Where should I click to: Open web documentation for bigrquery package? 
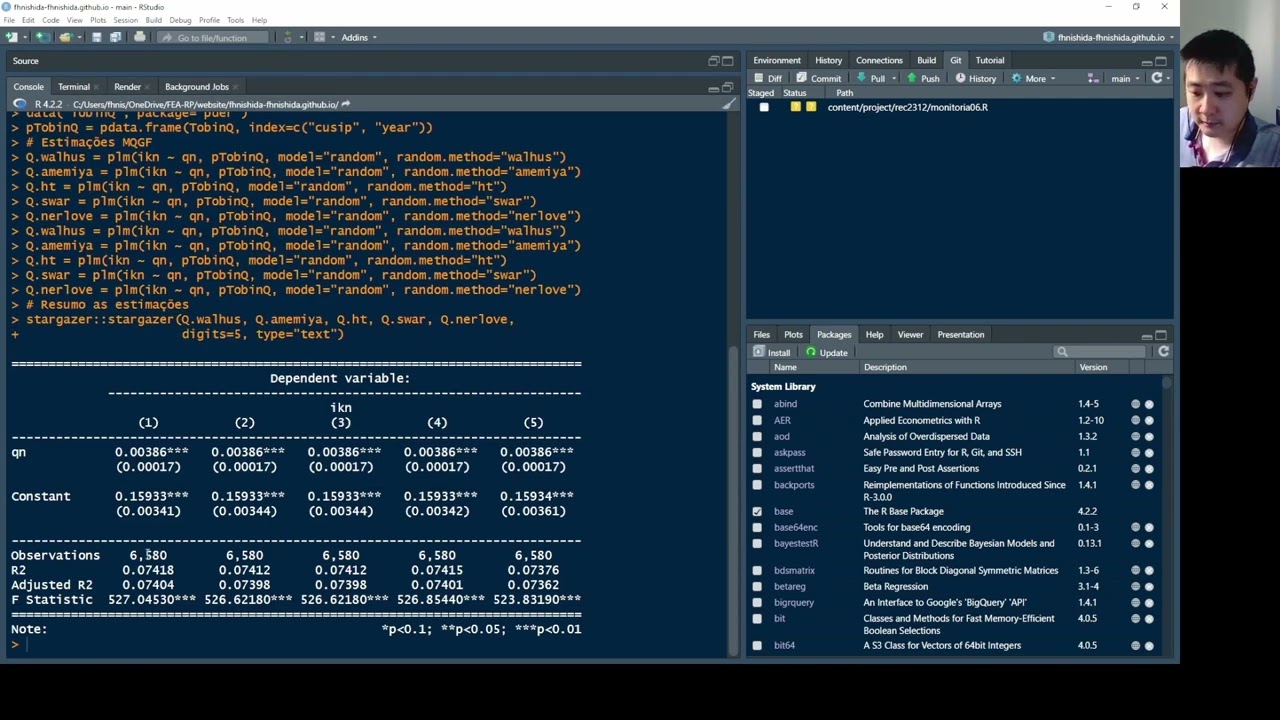[x=1135, y=602]
